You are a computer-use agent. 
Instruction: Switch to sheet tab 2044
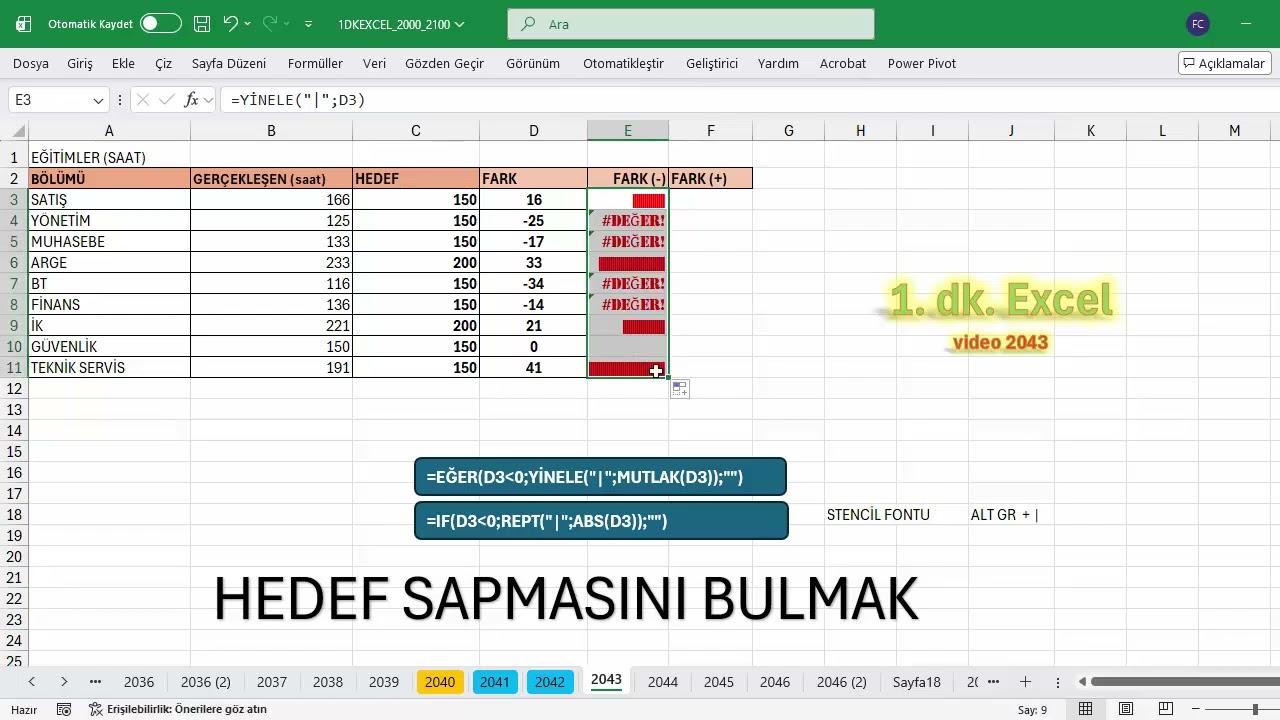click(663, 682)
